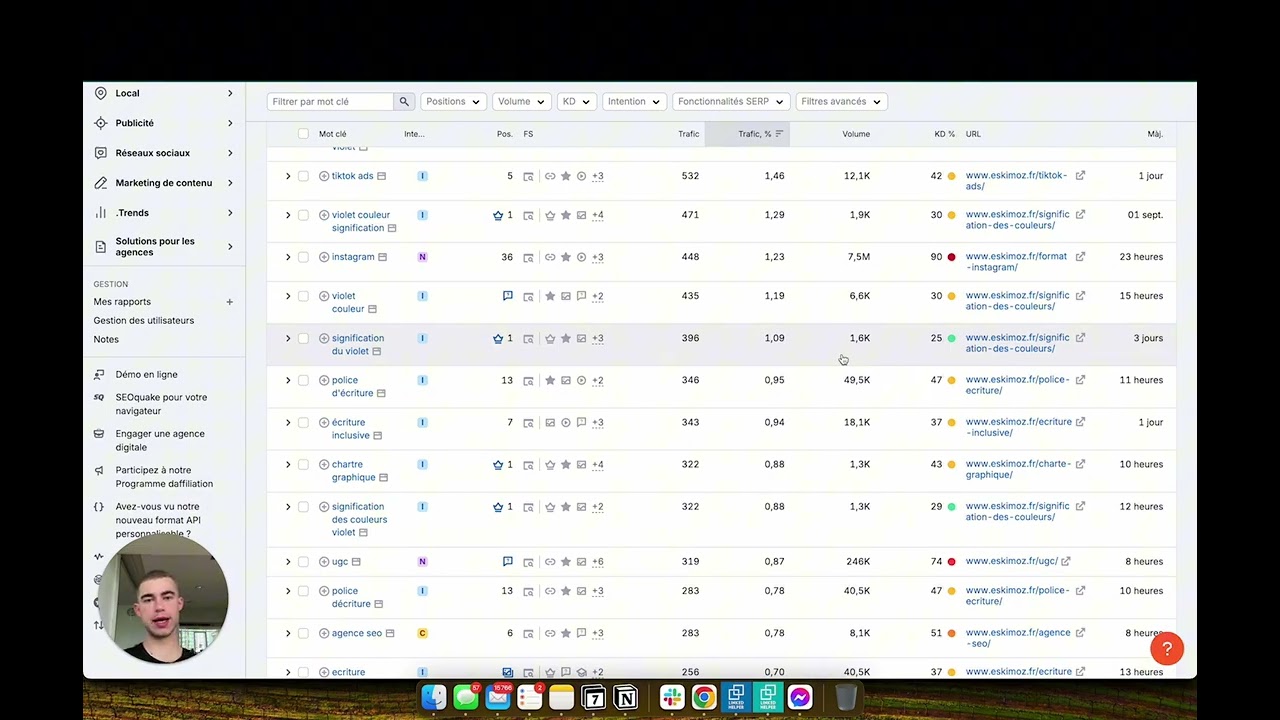Open external link icon for format-instagram URL
The image size is (1280, 720).
click(1080, 257)
